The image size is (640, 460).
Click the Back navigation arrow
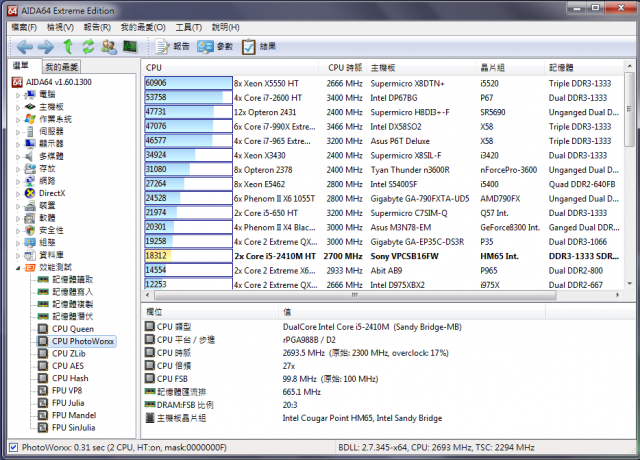coord(24,47)
